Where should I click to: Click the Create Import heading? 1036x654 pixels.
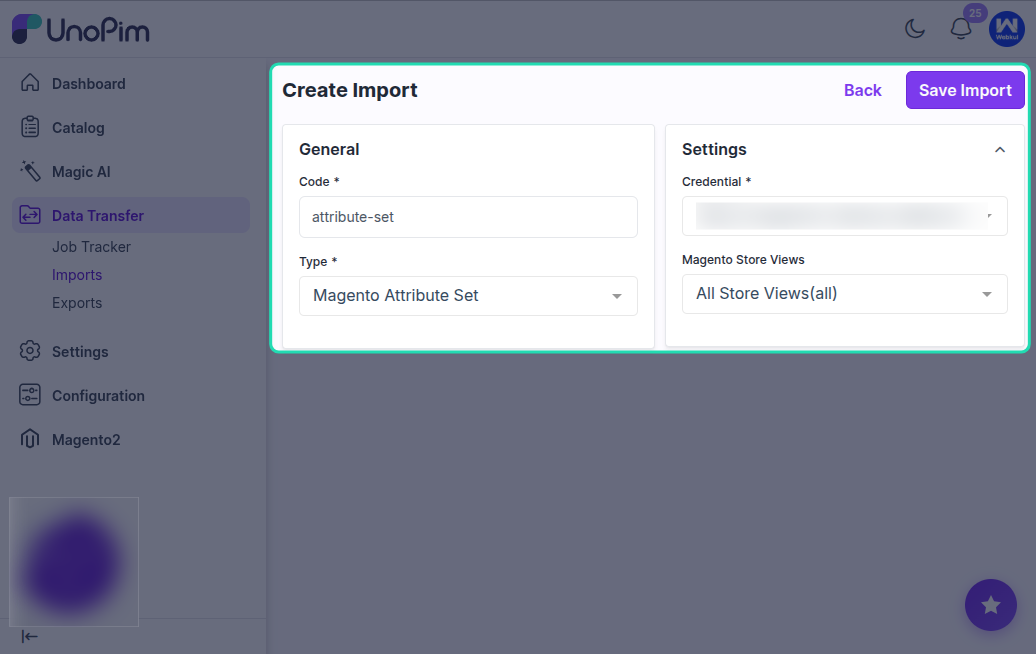pyautogui.click(x=350, y=90)
